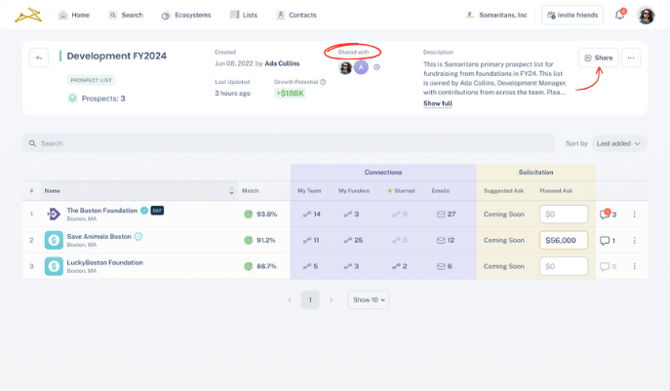Click the Share button
This screenshot has width=670, height=391.
coord(598,58)
